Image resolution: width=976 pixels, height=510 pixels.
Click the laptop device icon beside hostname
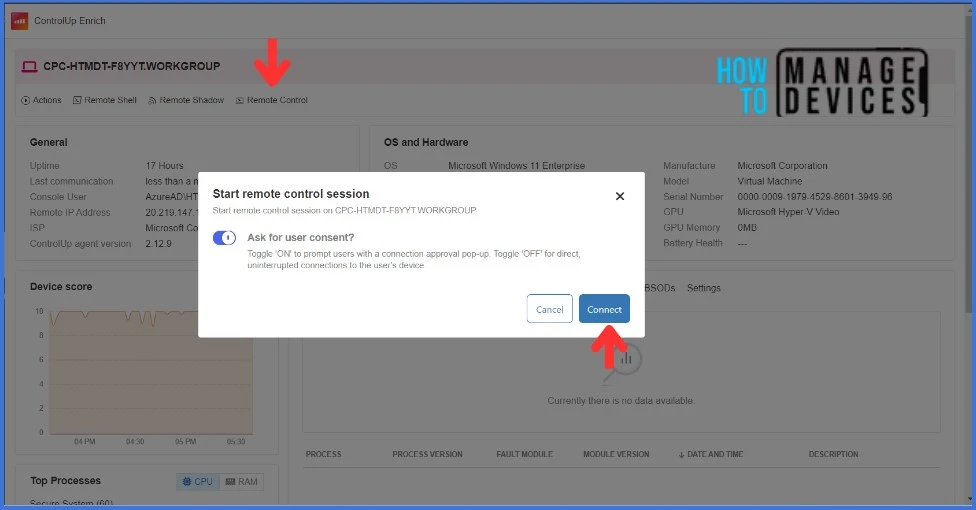click(x=29, y=66)
